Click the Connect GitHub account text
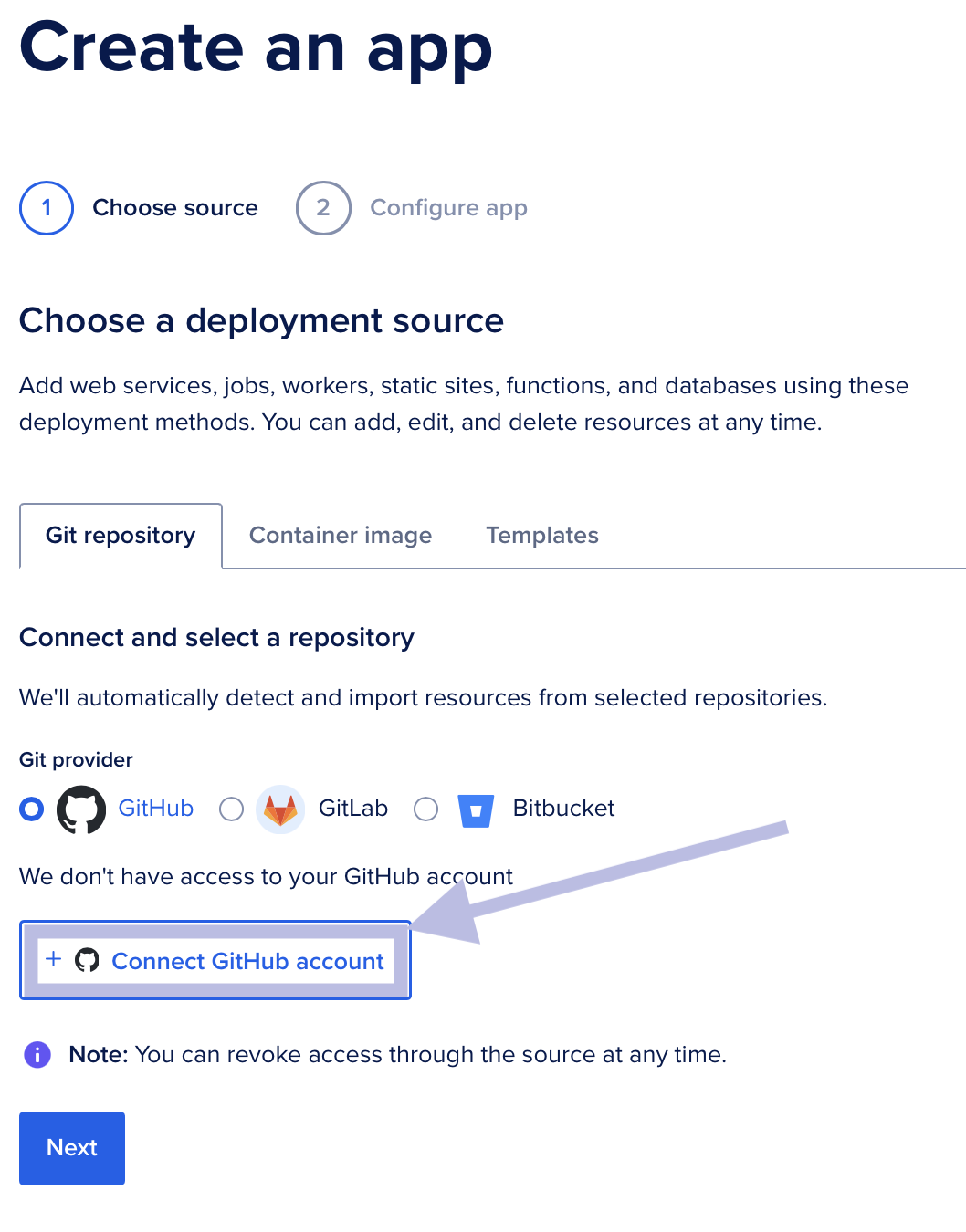The height and width of the screenshot is (1232, 966). (247, 961)
